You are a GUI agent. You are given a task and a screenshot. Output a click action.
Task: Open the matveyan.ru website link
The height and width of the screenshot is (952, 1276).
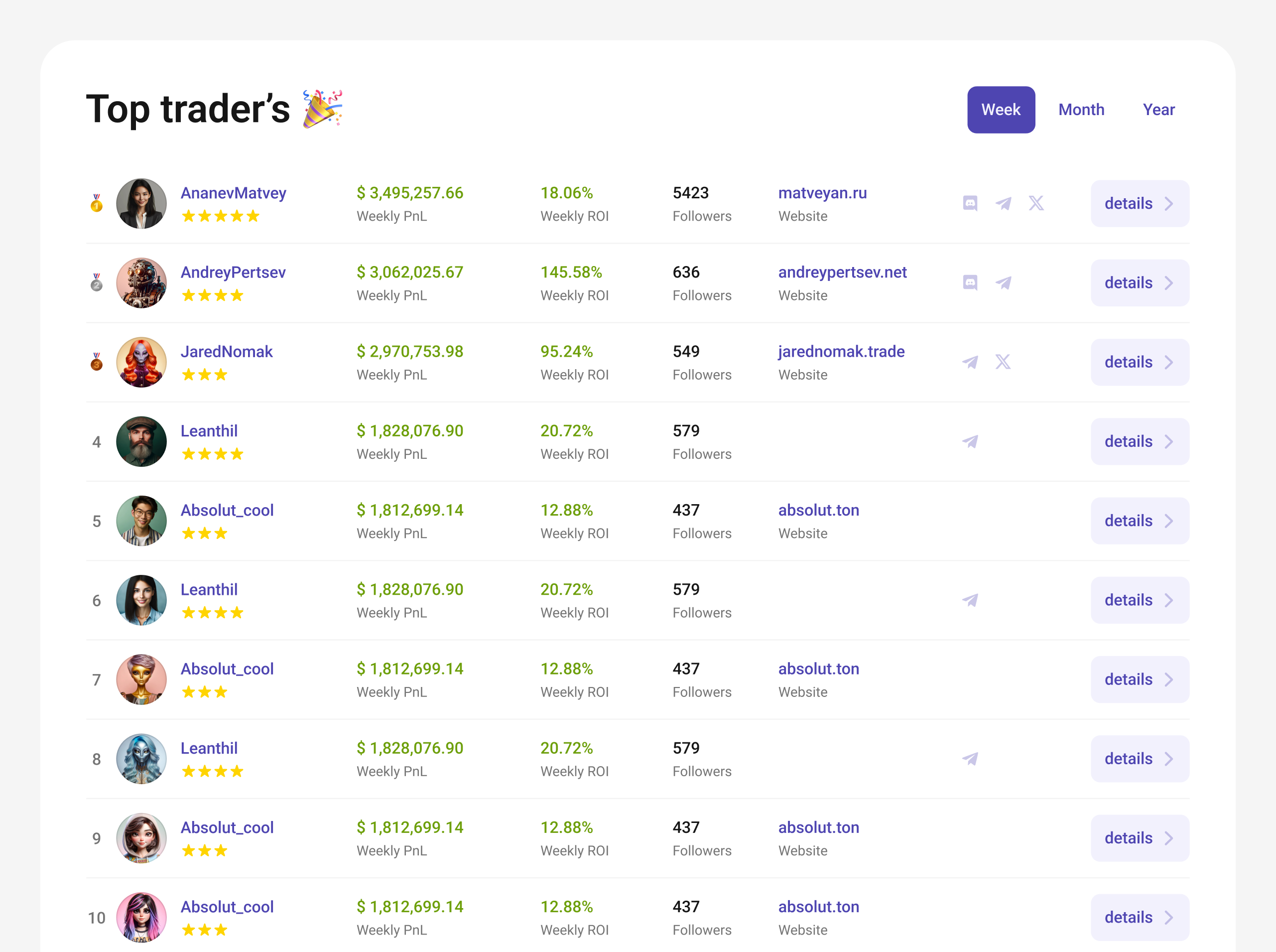coord(823,193)
